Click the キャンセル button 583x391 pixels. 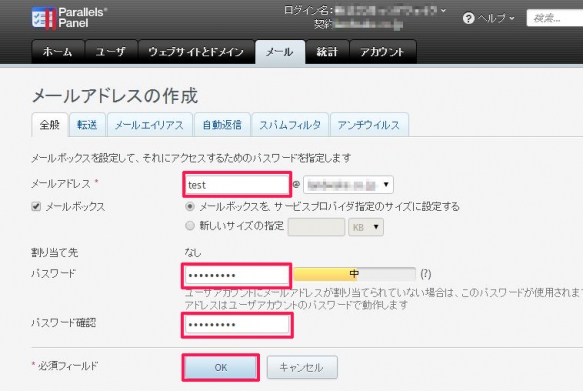pos(302,367)
